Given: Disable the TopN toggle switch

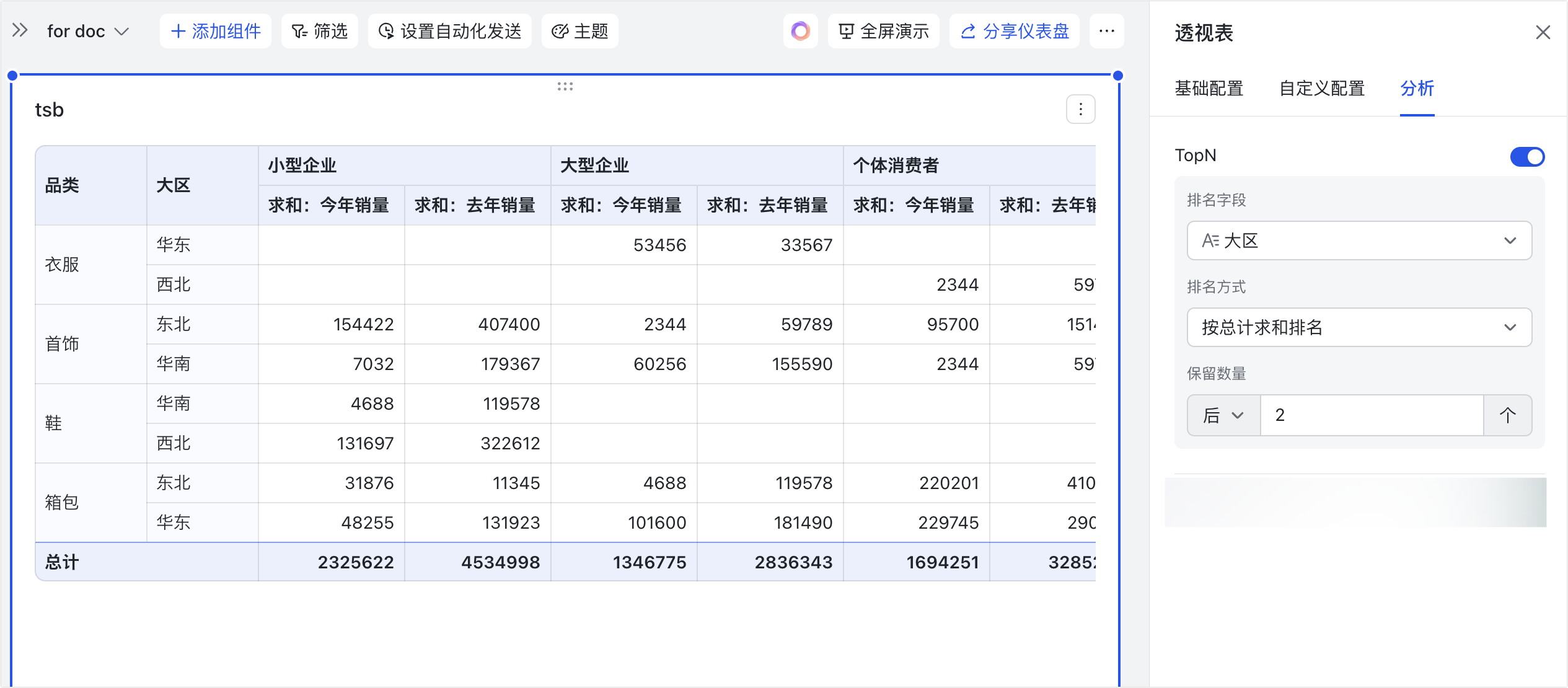Looking at the screenshot, I should pyautogui.click(x=1527, y=156).
